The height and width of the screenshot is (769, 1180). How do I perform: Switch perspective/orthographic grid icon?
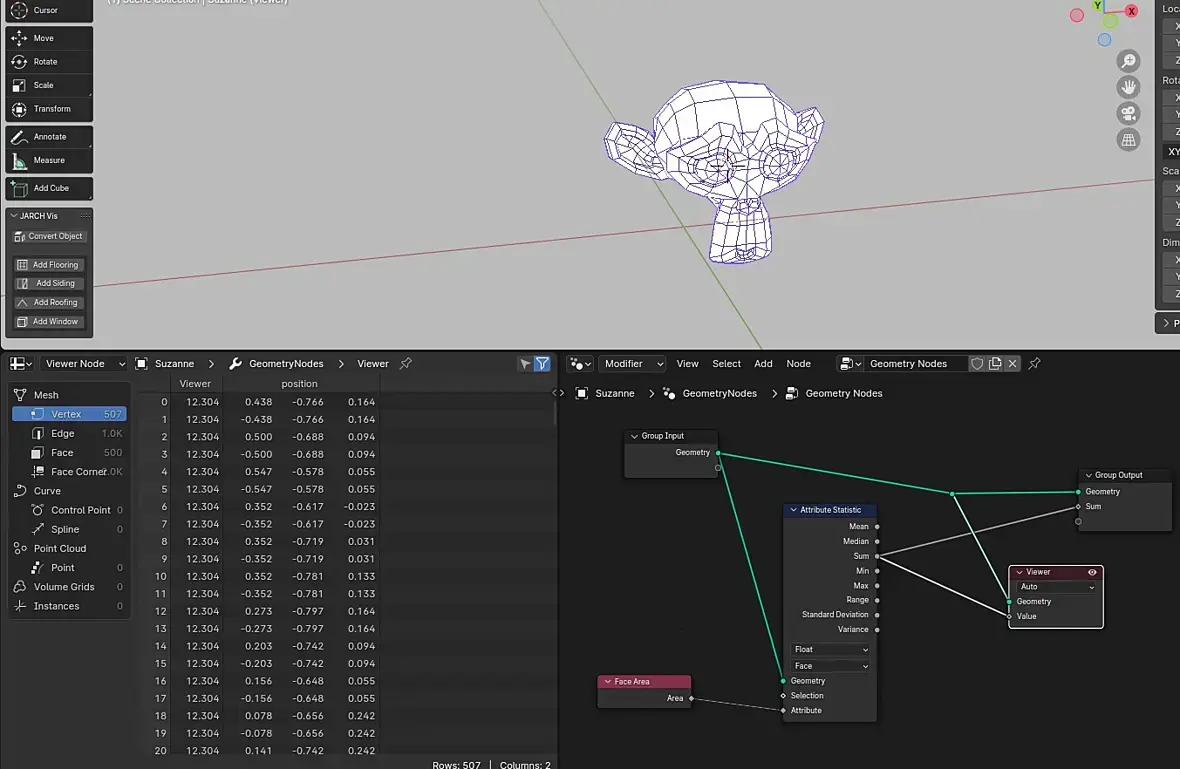pyautogui.click(x=1128, y=140)
